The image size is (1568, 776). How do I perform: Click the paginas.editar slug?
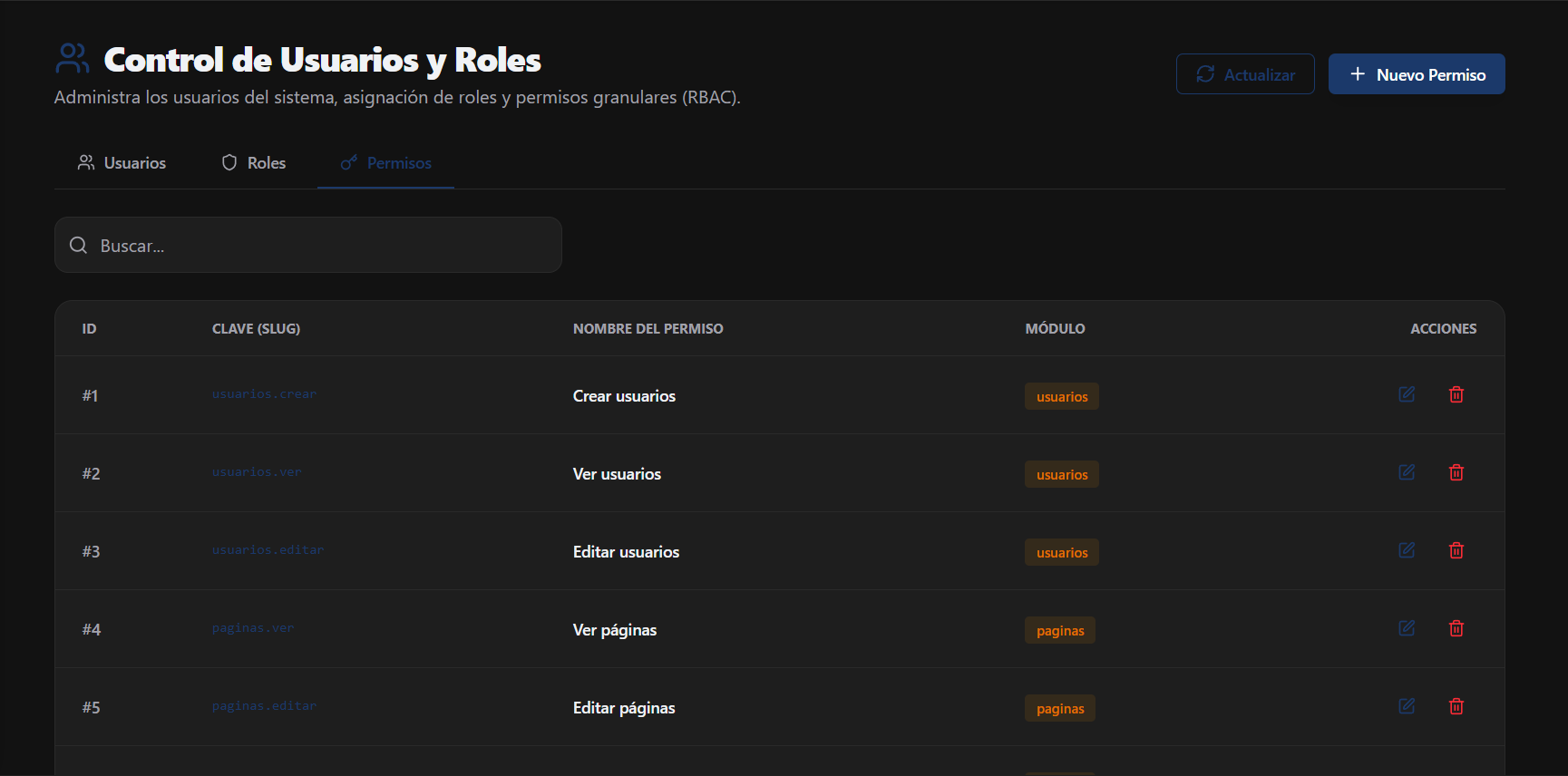pos(264,706)
